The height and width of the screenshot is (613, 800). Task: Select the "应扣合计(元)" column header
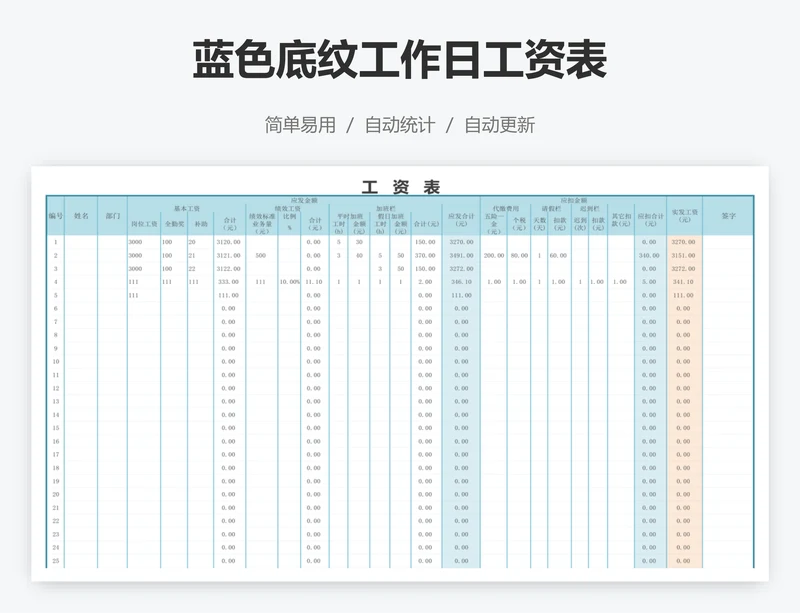(651, 220)
